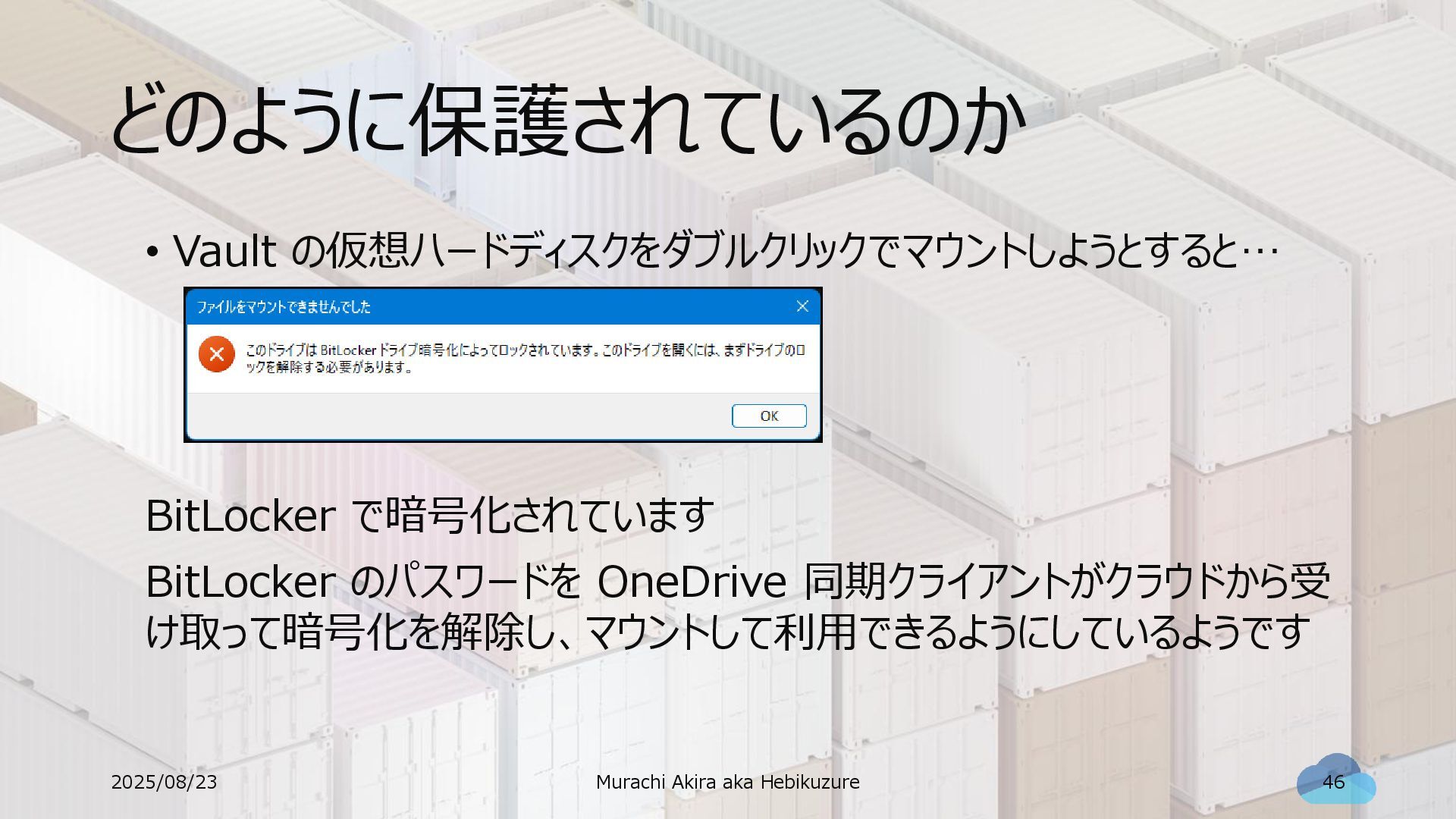Click the bullet line starting with Vault の仮想ハードディスク

[x=712, y=250]
